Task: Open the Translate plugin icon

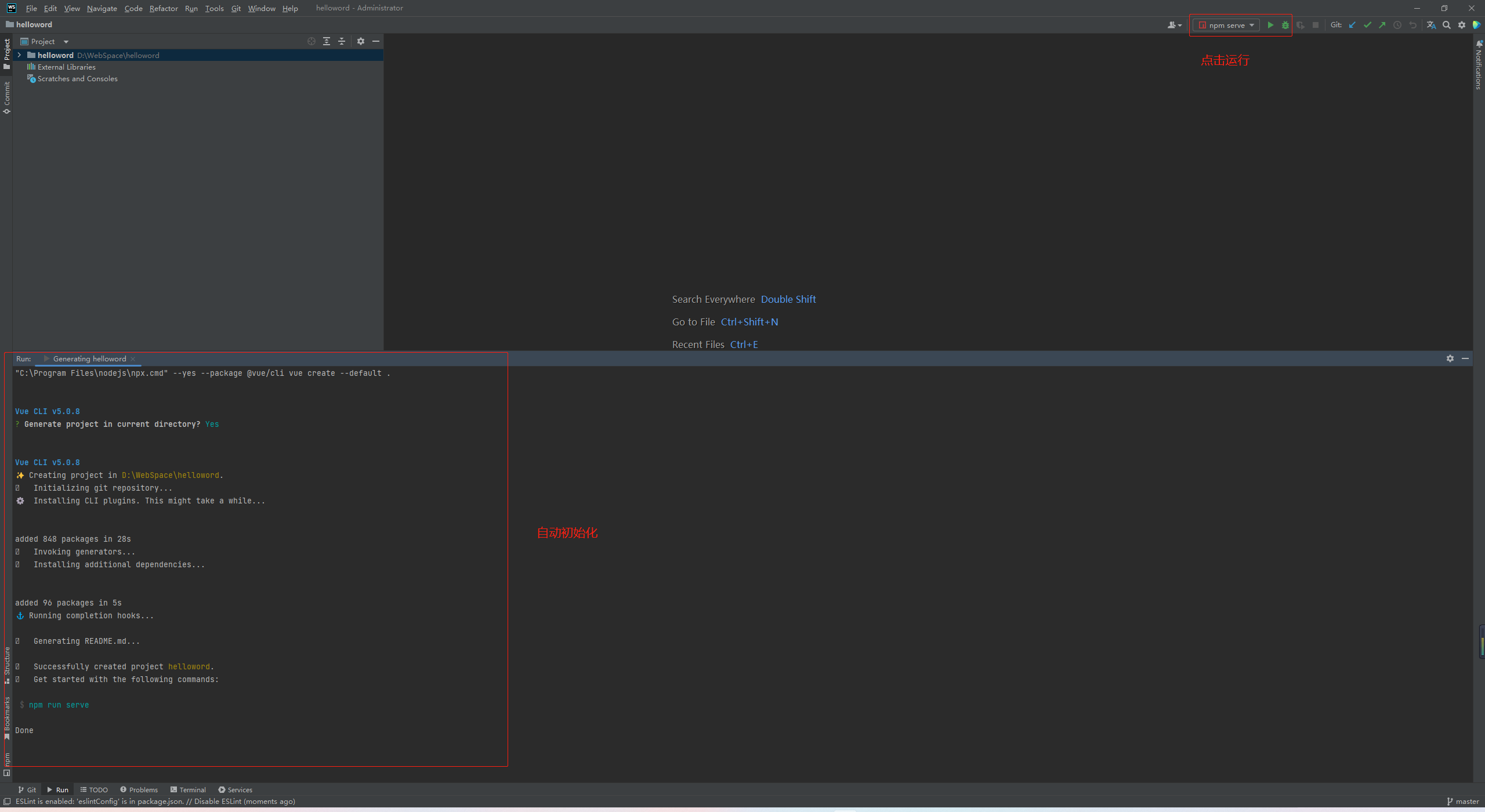Action: [1431, 25]
